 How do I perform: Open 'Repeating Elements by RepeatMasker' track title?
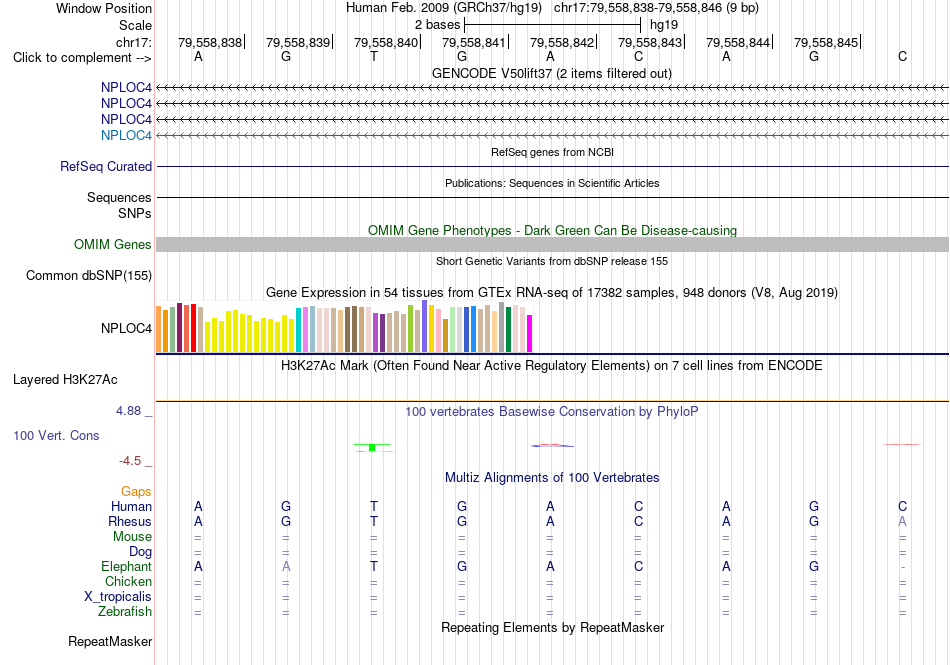(552, 627)
